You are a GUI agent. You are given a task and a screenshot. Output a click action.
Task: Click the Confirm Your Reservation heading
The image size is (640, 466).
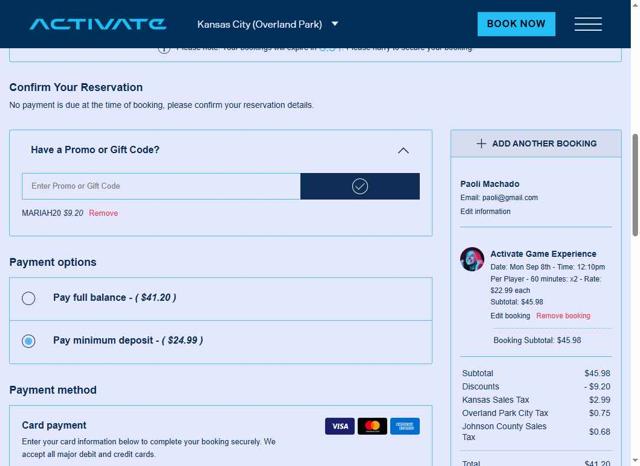[x=76, y=87]
